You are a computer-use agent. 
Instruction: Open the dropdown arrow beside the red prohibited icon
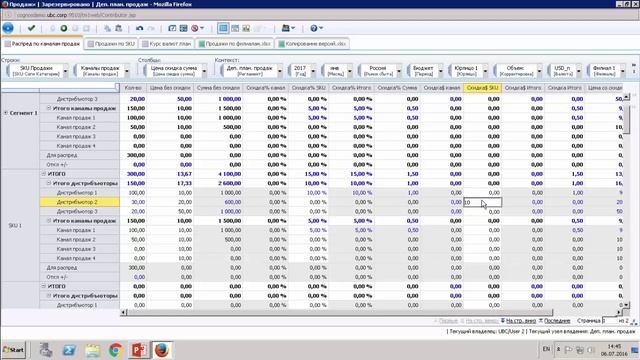pos(202,28)
